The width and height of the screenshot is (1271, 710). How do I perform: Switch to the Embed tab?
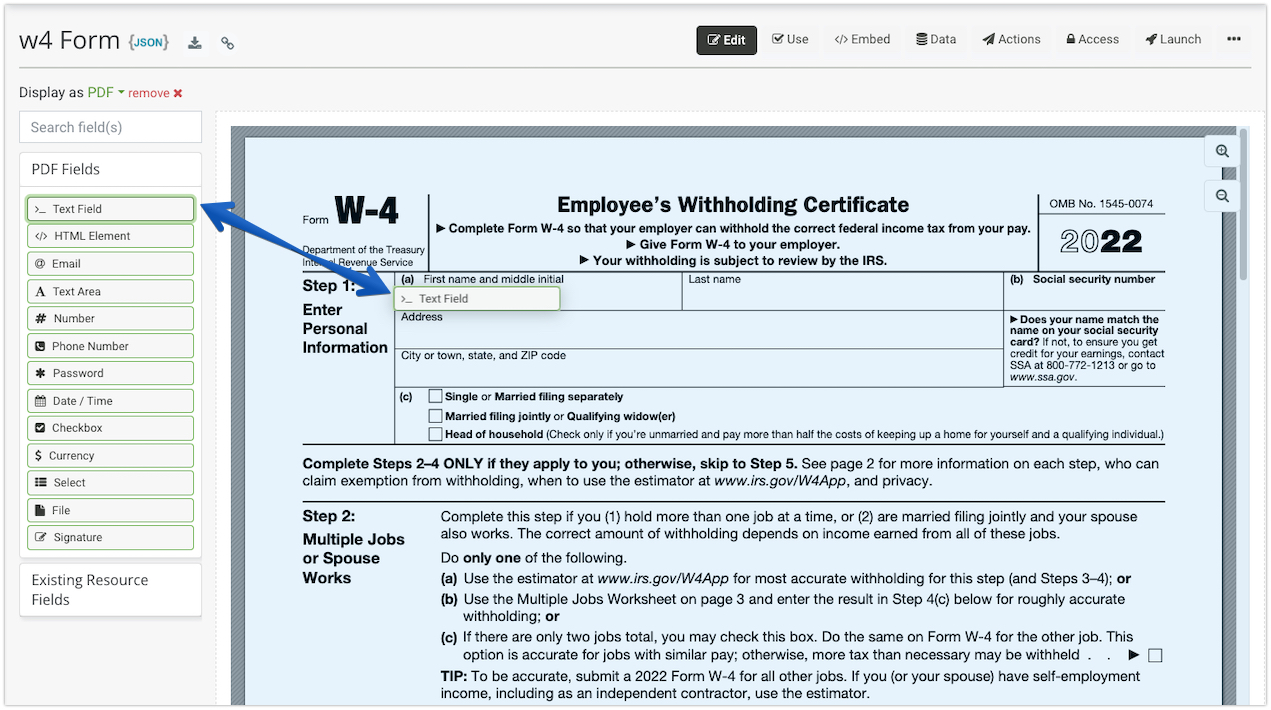tap(862, 39)
